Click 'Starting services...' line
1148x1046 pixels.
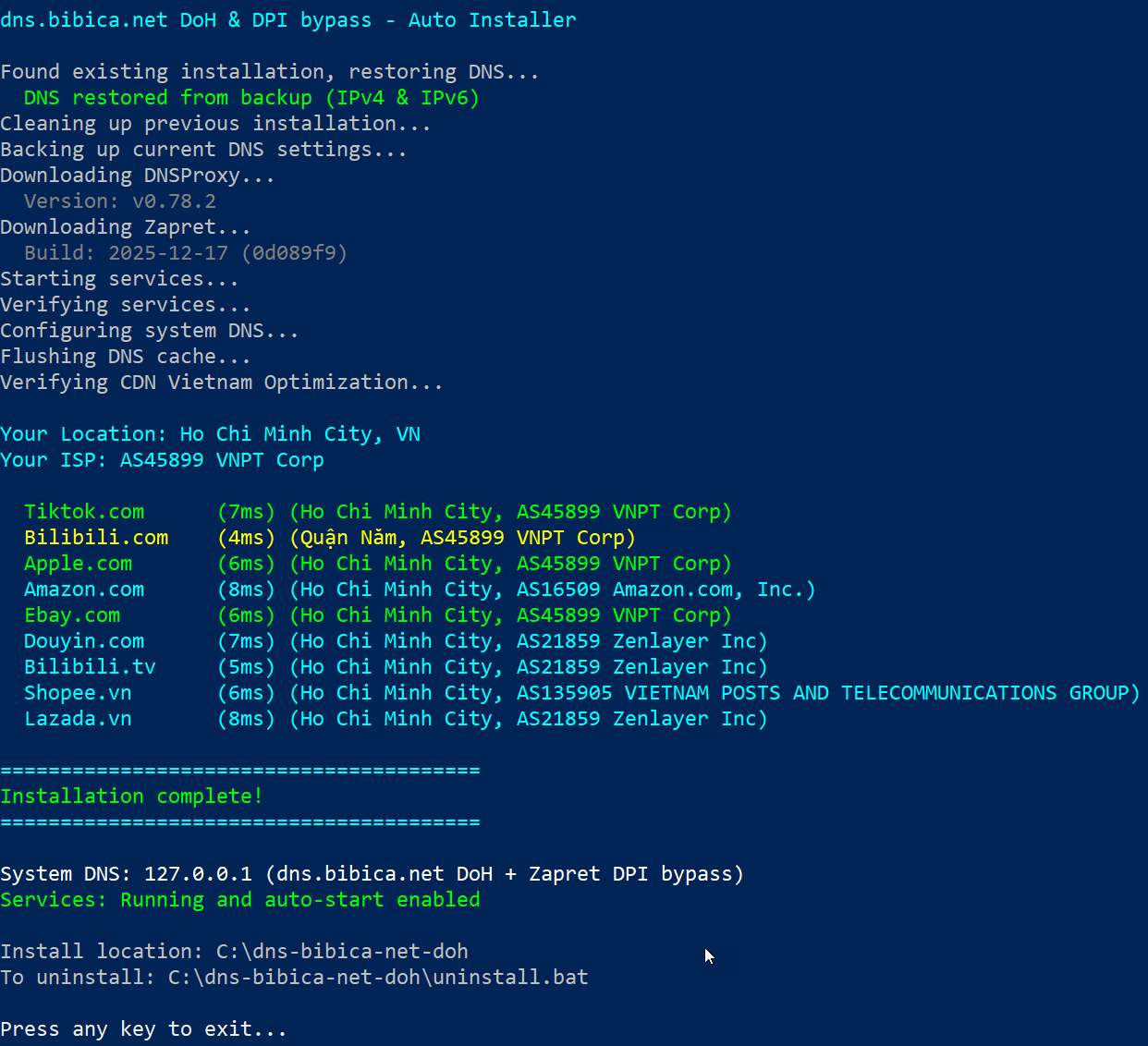click(119, 279)
